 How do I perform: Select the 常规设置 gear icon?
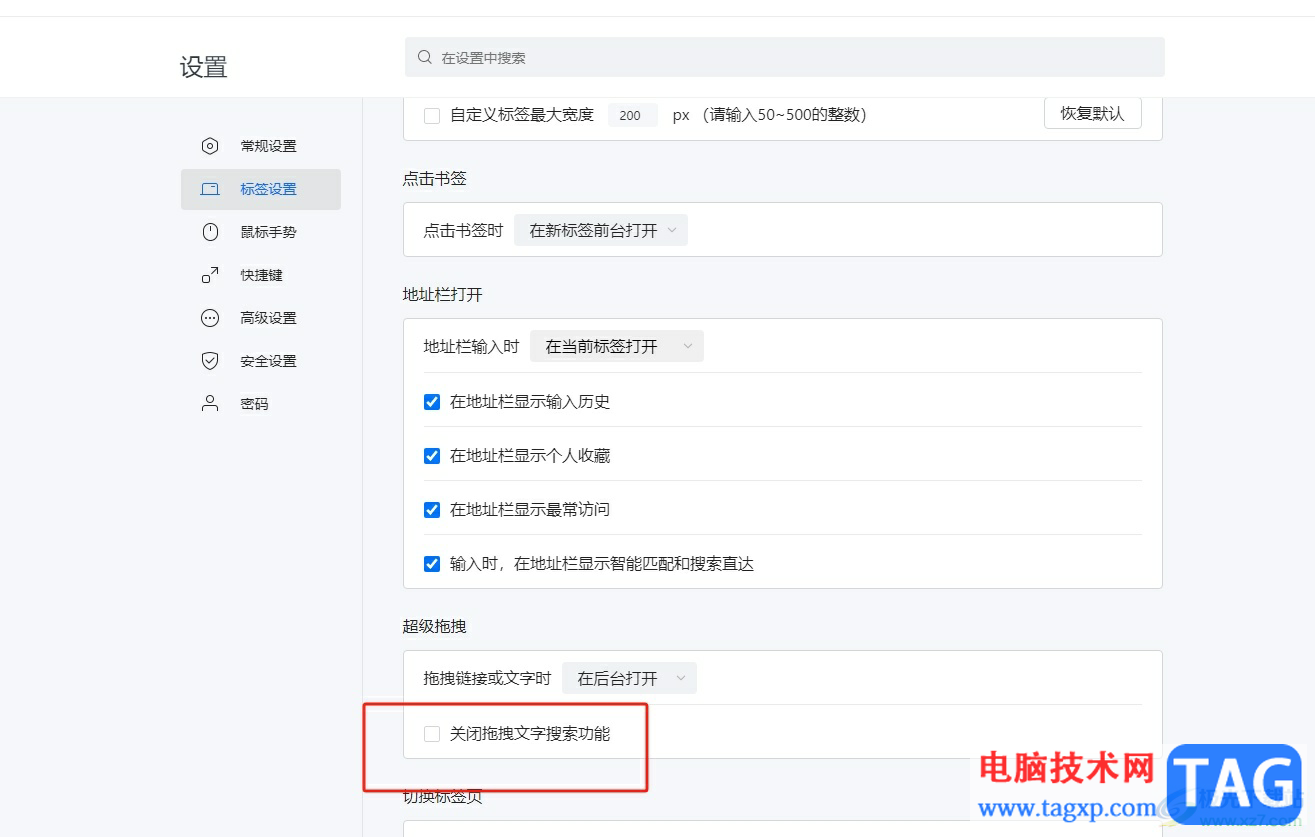pyautogui.click(x=209, y=145)
